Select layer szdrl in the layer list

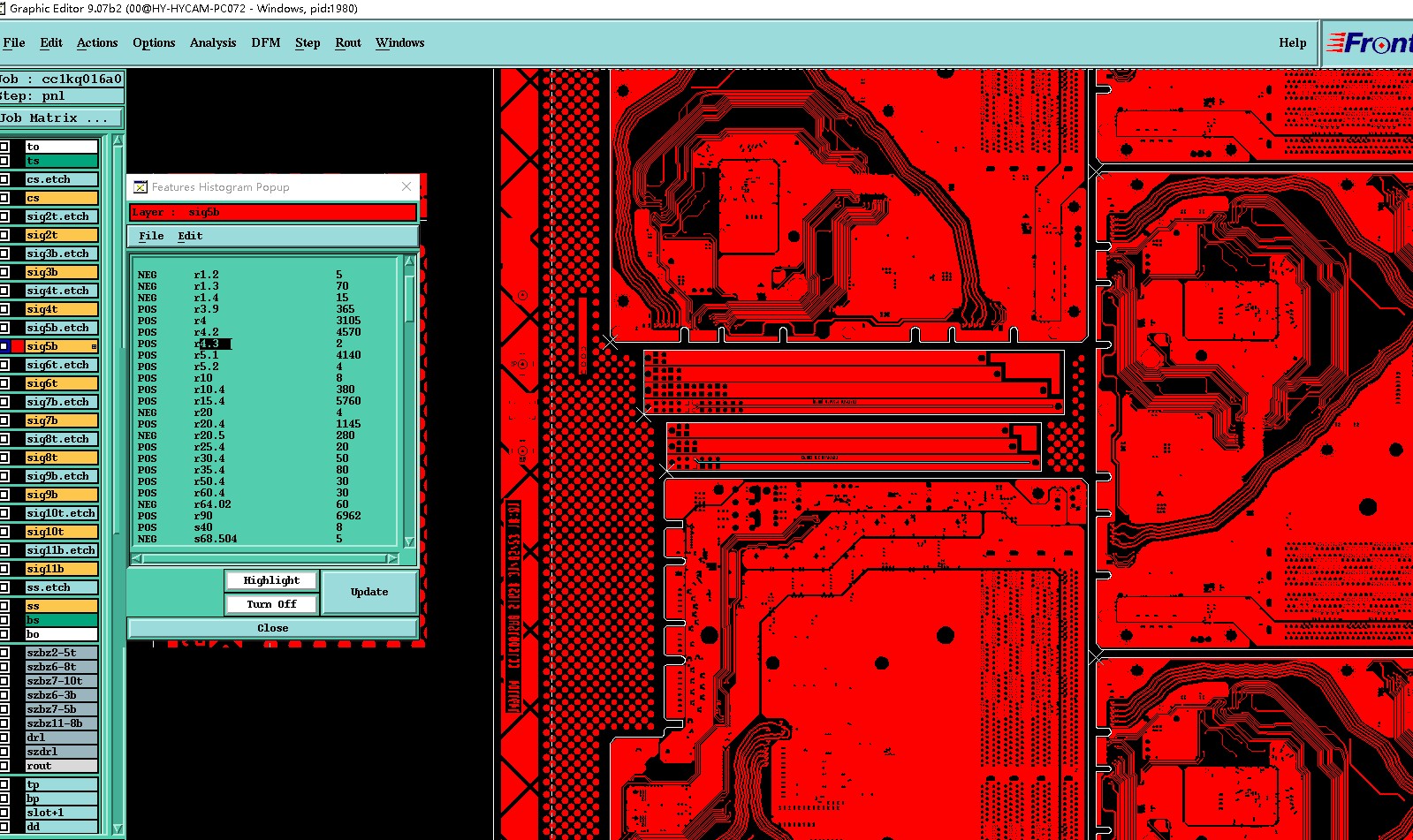pos(61,752)
